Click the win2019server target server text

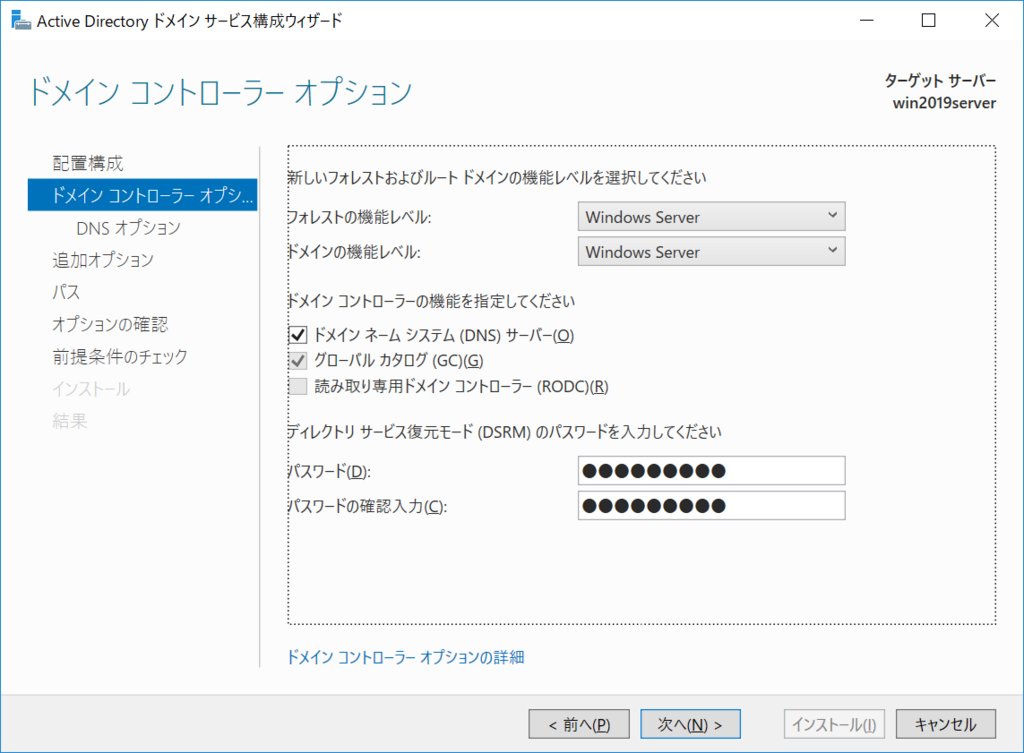pyautogui.click(x=944, y=103)
